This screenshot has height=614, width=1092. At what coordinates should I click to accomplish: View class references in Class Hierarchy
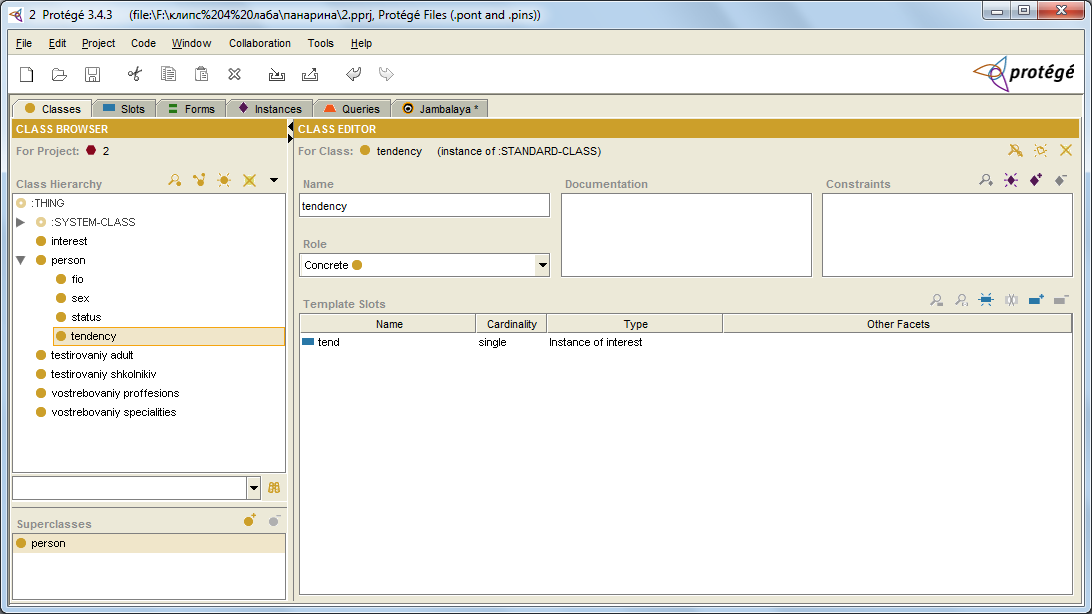click(x=199, y=181)
